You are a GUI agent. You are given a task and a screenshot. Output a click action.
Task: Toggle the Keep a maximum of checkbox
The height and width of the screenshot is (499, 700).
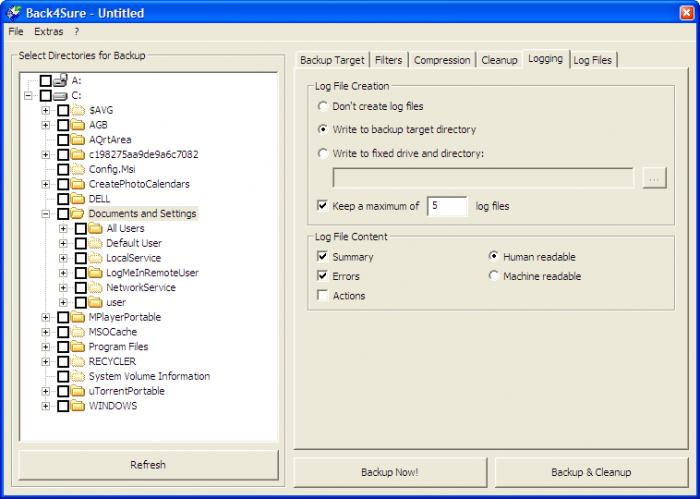pyautogui.click(x=322, y=206)
